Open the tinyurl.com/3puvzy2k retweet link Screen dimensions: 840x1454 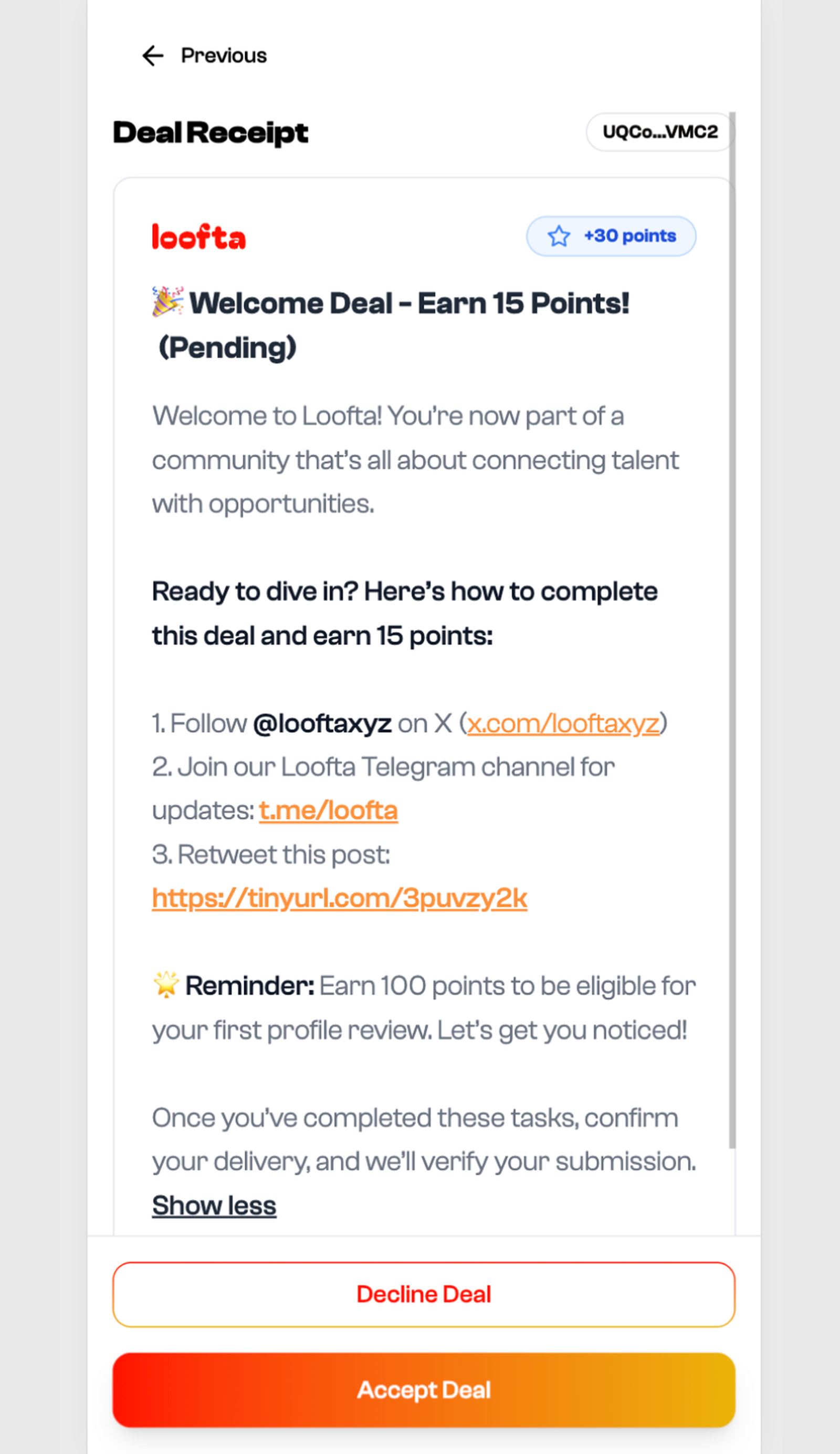coord(340,898)
